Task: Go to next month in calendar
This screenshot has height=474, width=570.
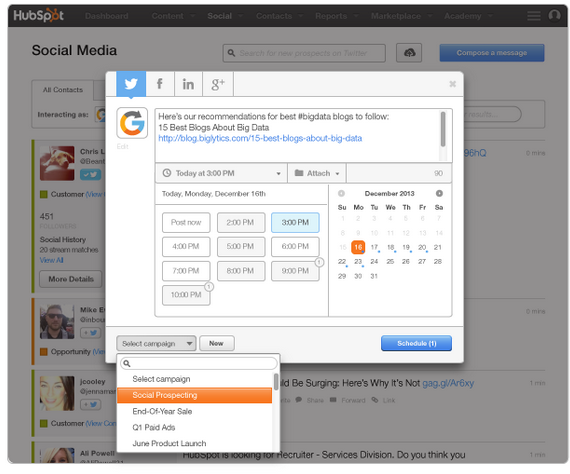Action: click(x=439, y=193)
